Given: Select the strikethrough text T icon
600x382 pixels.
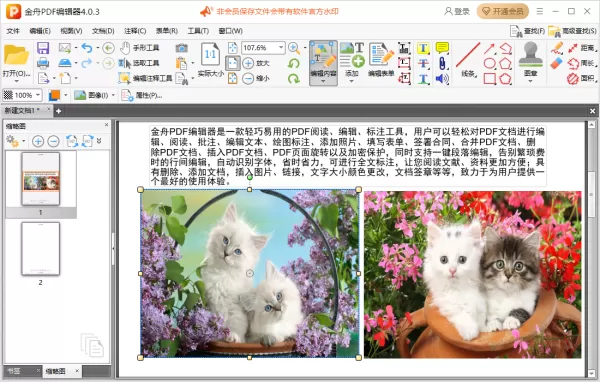Looking at the screenshot, I should (x=423, y=63).
